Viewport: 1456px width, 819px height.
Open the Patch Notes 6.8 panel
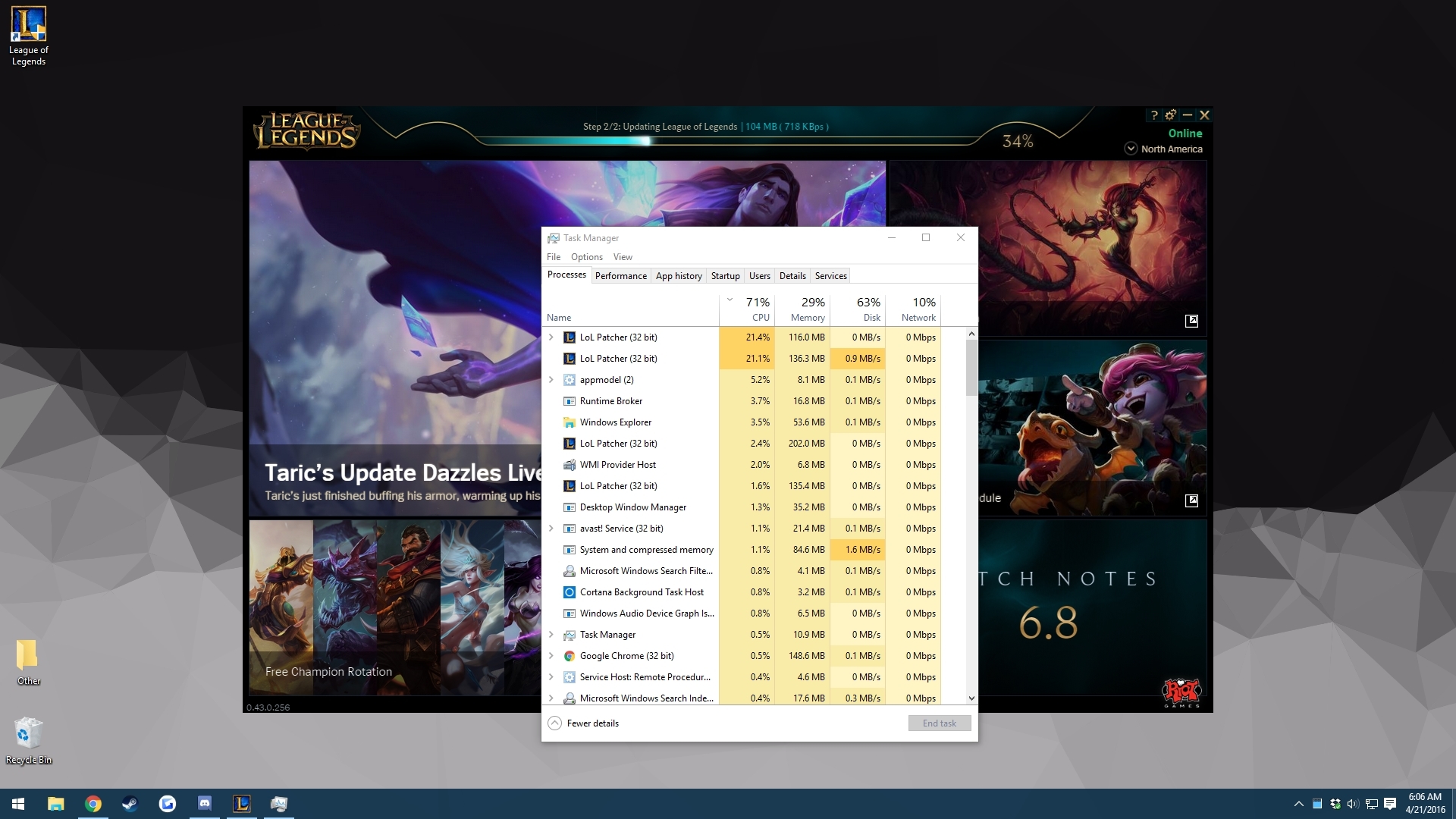pyautogui.click(x=1093, y=608)
